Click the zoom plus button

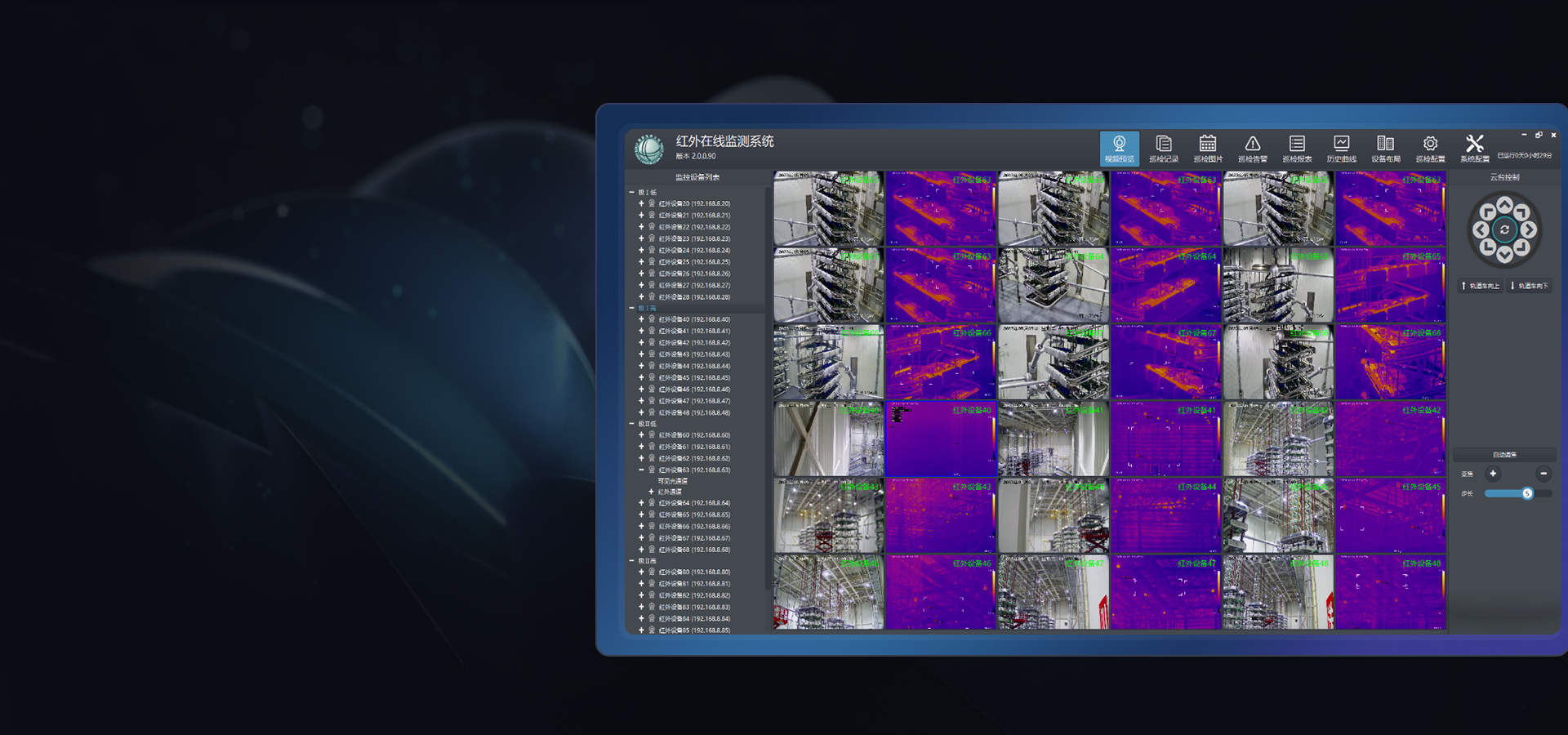pos(1493,474)
